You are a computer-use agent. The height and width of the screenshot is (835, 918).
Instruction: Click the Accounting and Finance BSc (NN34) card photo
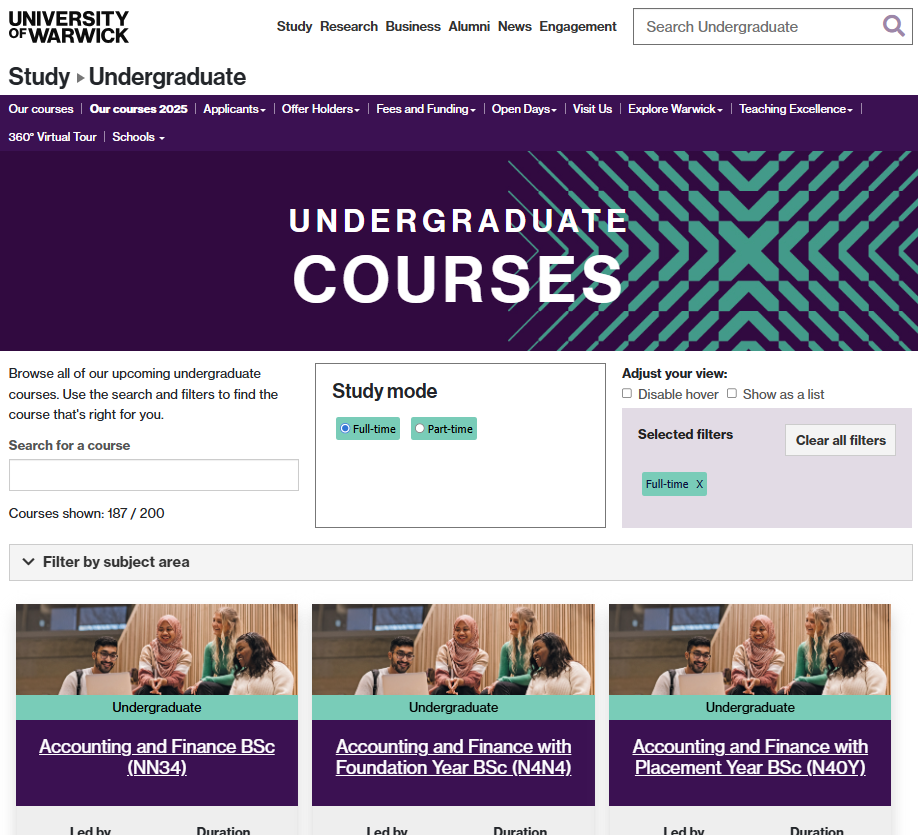pyautogui.click(x=157, y=650)
